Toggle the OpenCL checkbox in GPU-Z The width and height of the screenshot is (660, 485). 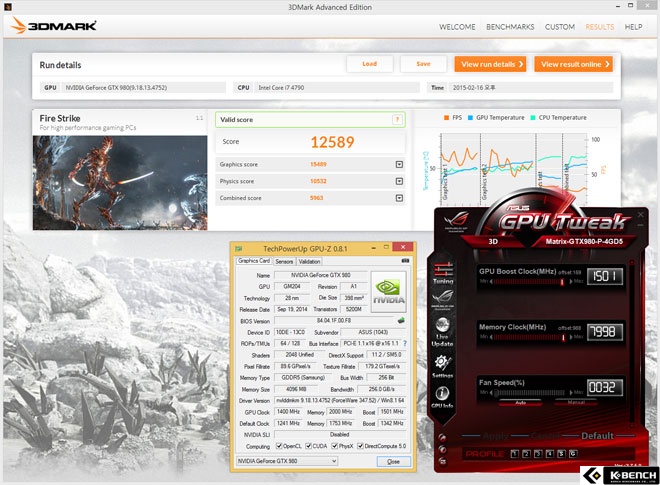pyautogui.click(x=279, y=446)
